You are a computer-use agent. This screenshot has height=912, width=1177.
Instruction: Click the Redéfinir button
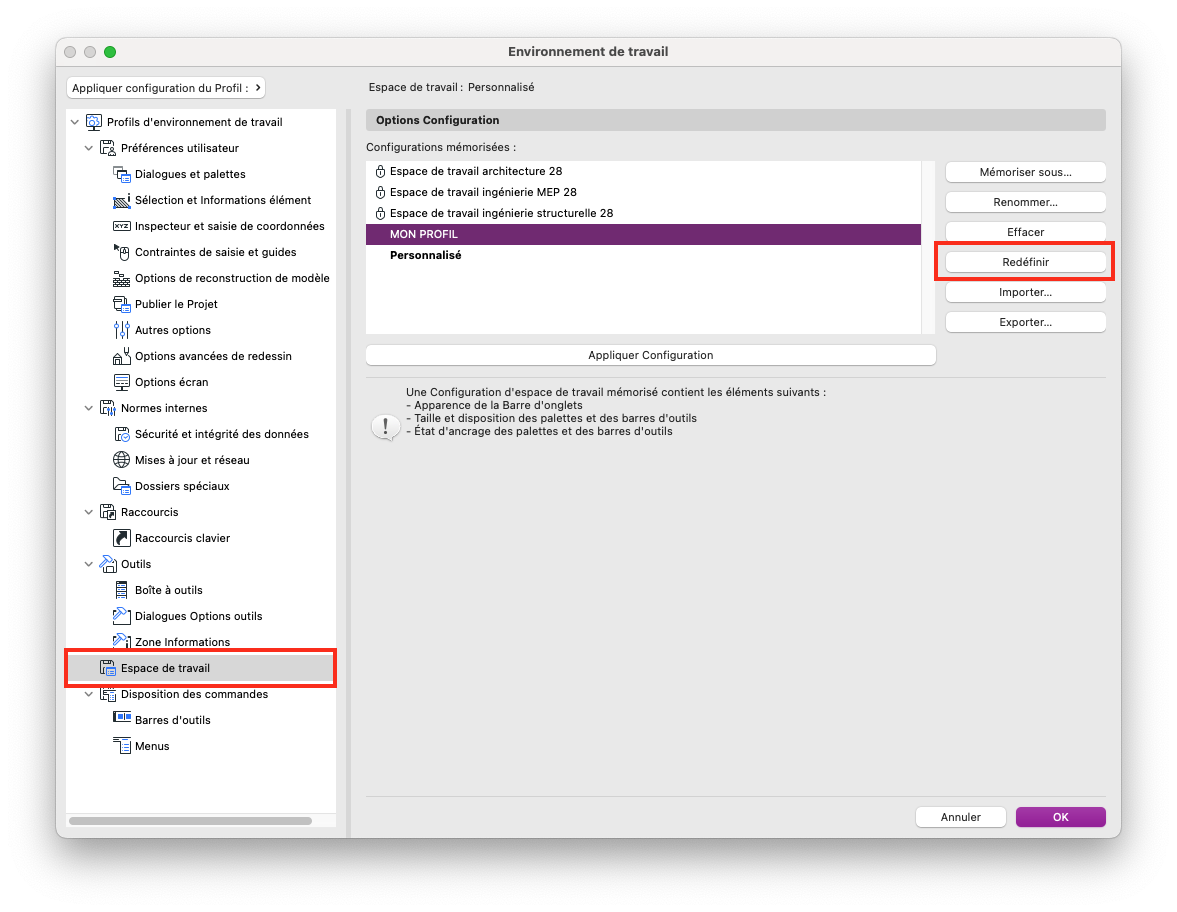click(x=1025, y=262)
